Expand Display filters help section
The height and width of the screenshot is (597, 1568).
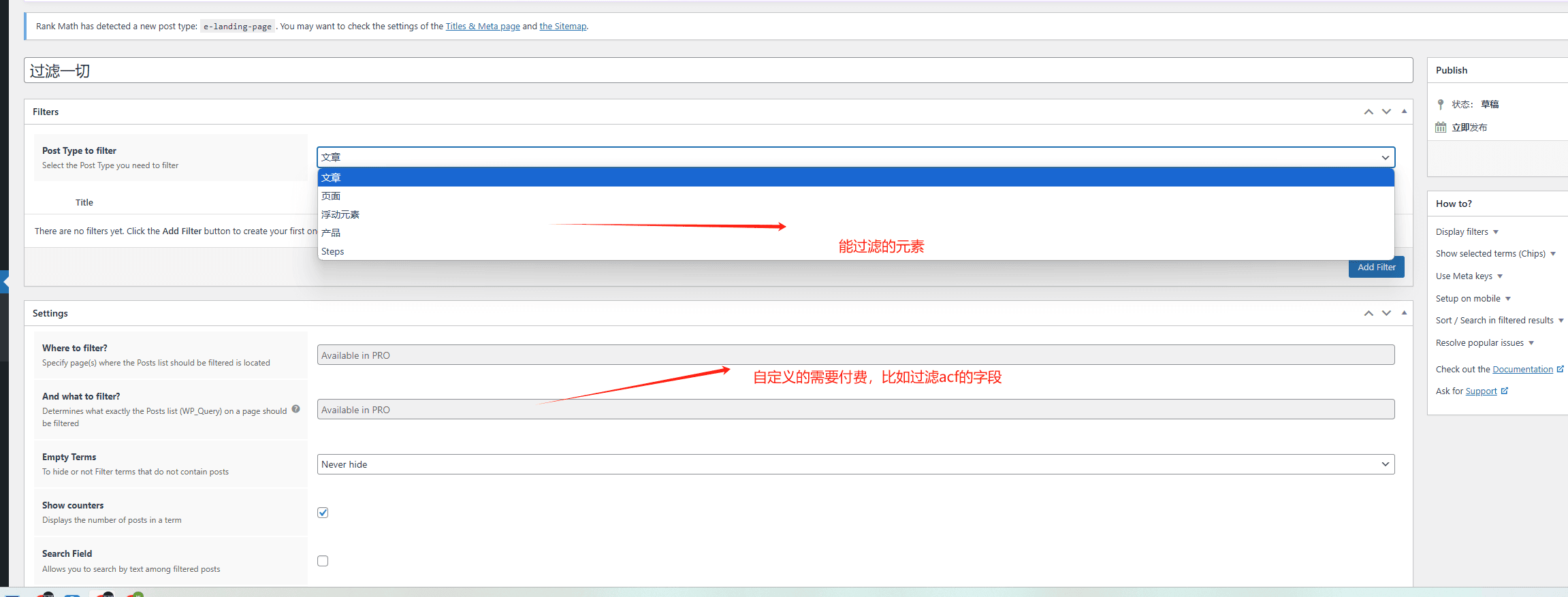(x=1467, y=231)
